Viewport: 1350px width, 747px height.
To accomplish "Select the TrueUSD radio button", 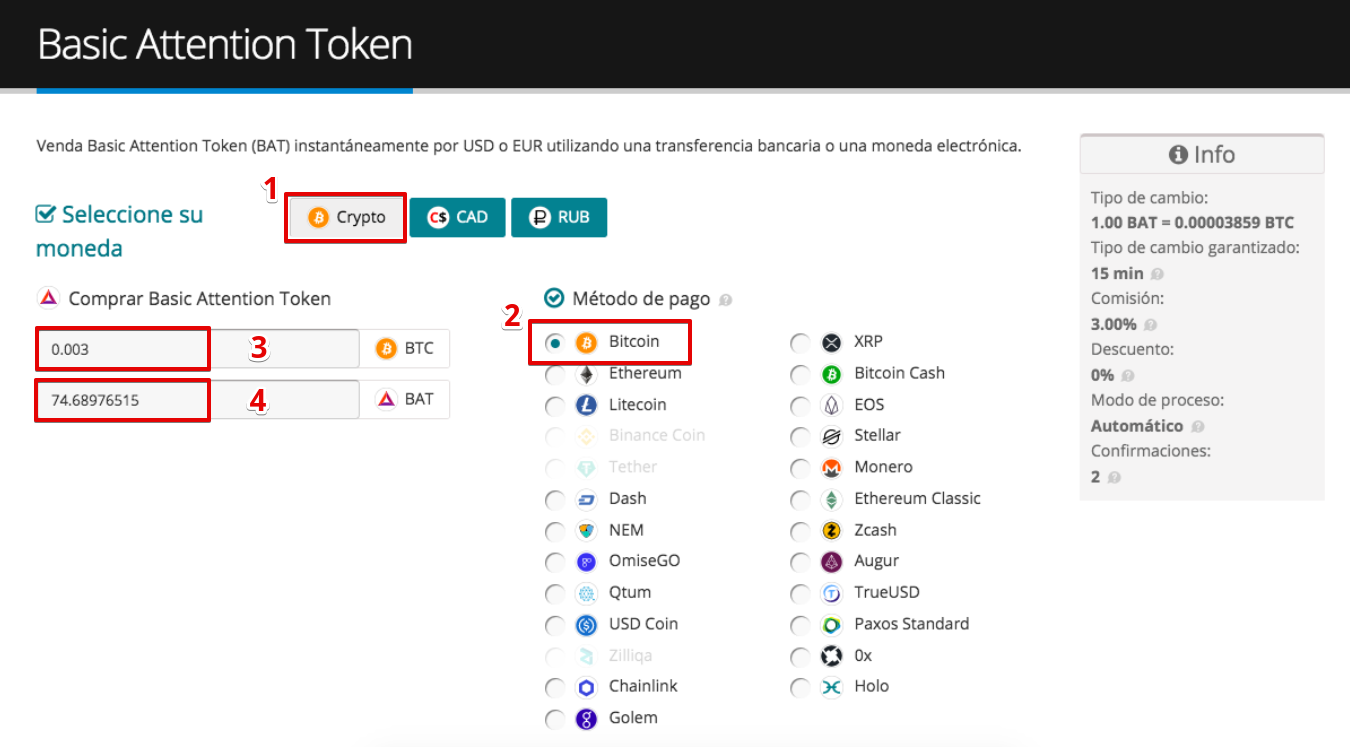I will (x=800, y=593).
